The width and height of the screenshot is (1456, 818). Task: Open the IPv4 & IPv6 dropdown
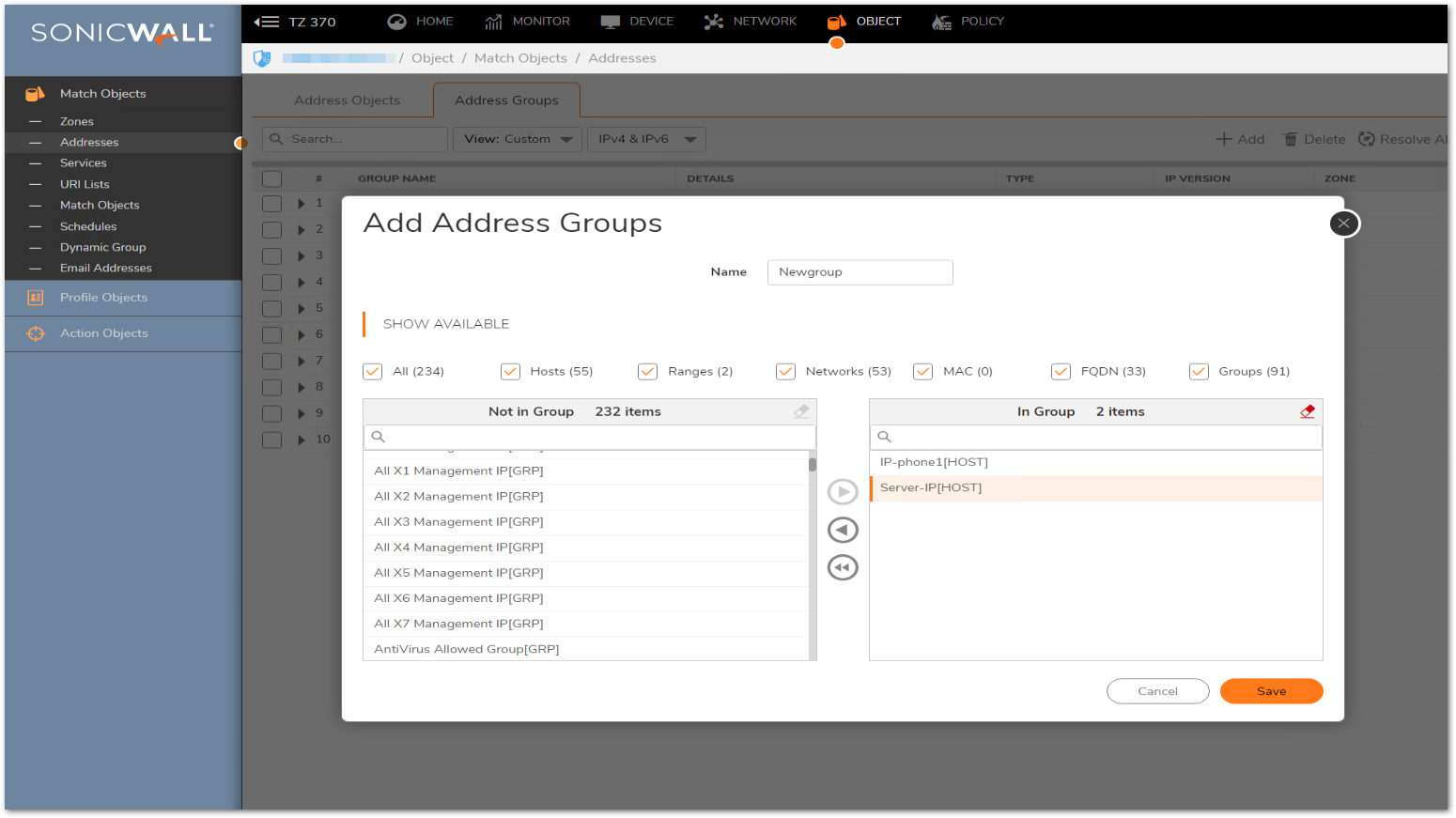point(646,139)
